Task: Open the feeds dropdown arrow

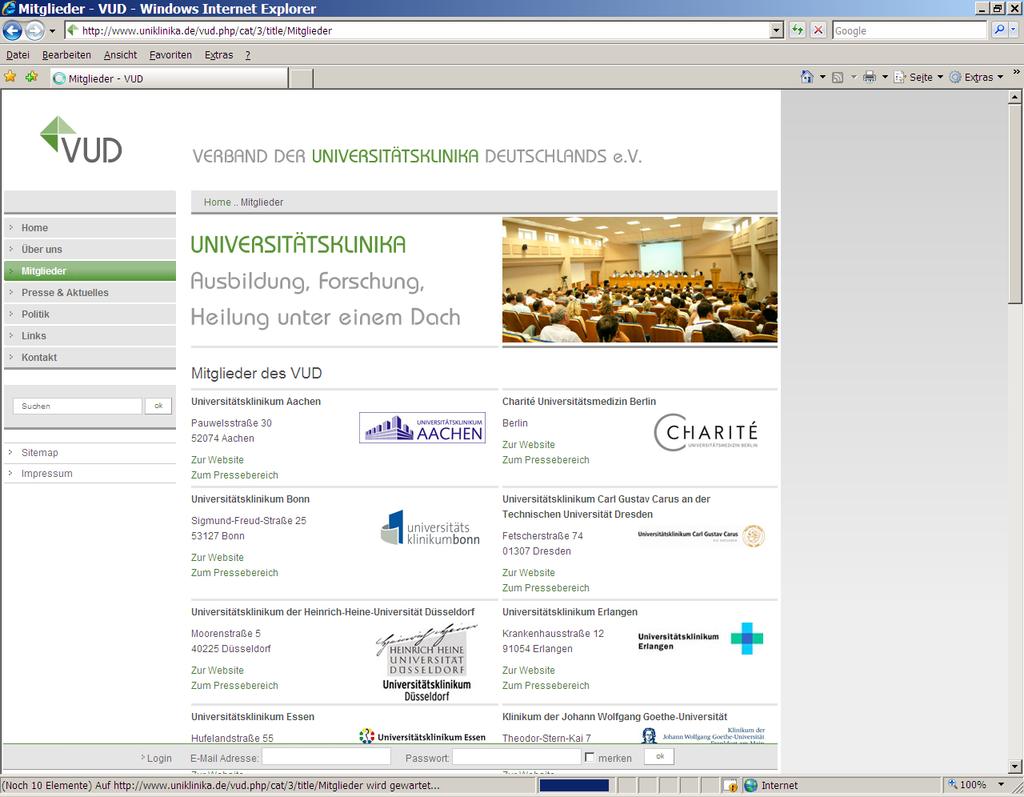Action: (x=854, y=77)
